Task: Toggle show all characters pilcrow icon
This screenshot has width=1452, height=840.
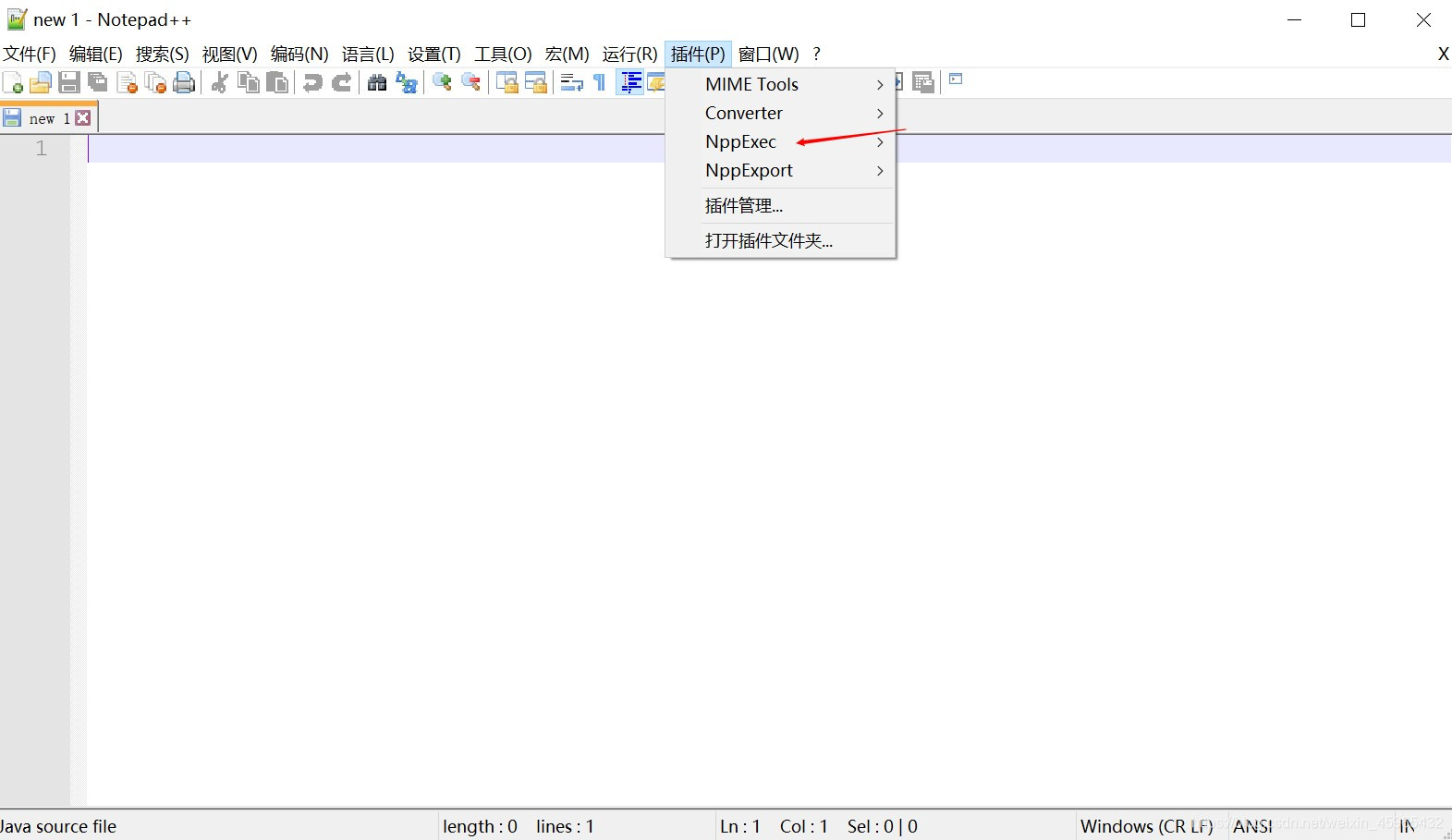Action: coord(600,82)
